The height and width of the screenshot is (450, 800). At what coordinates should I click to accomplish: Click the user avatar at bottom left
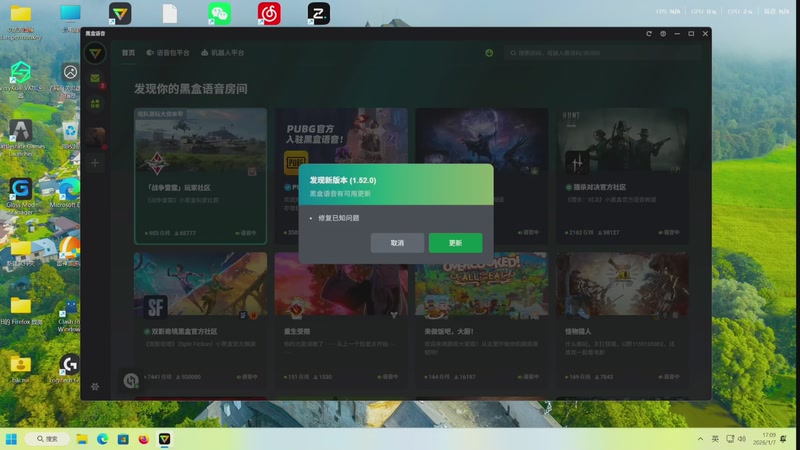pos(131,380)
